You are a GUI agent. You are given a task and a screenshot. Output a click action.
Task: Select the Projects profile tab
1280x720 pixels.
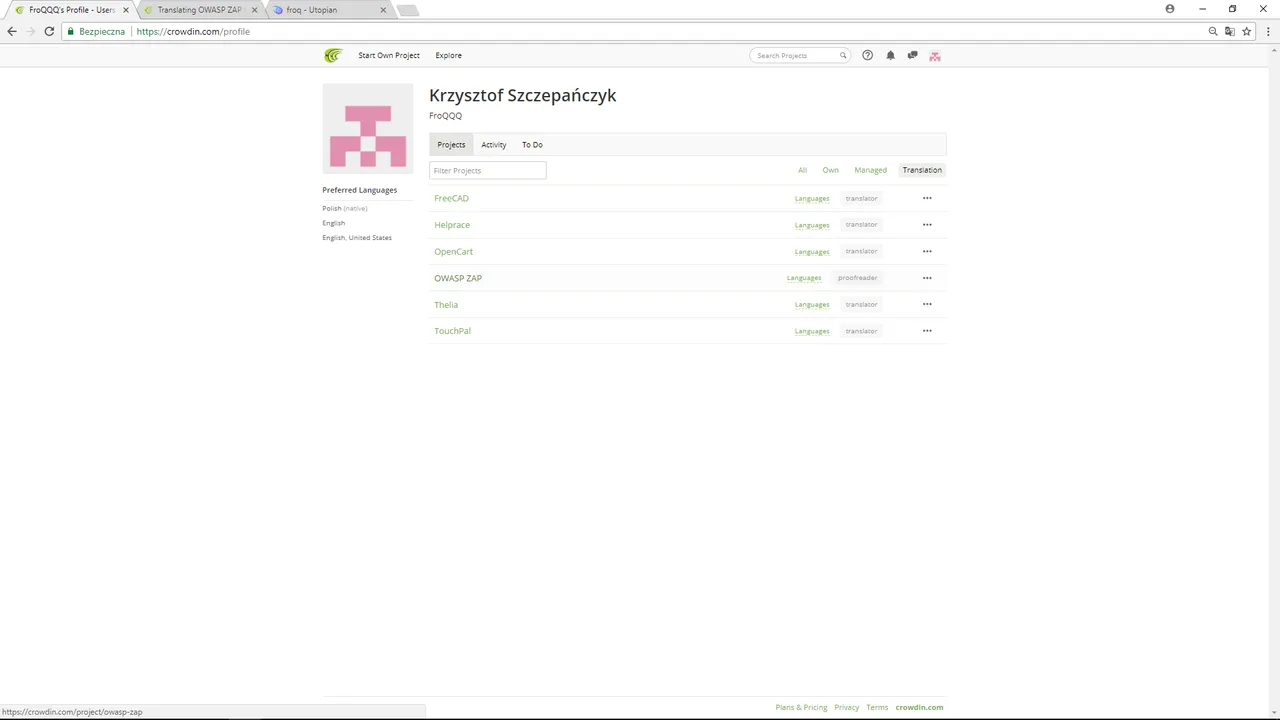tap(451, 145)
